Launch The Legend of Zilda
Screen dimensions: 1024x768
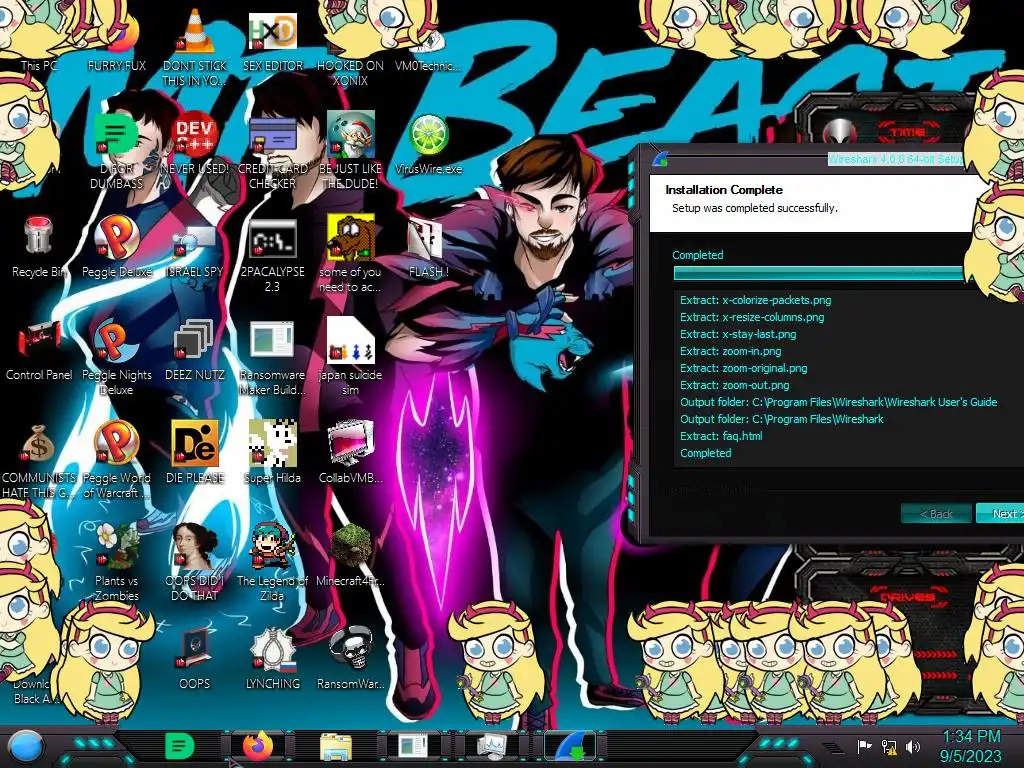[x=273, y=563]
